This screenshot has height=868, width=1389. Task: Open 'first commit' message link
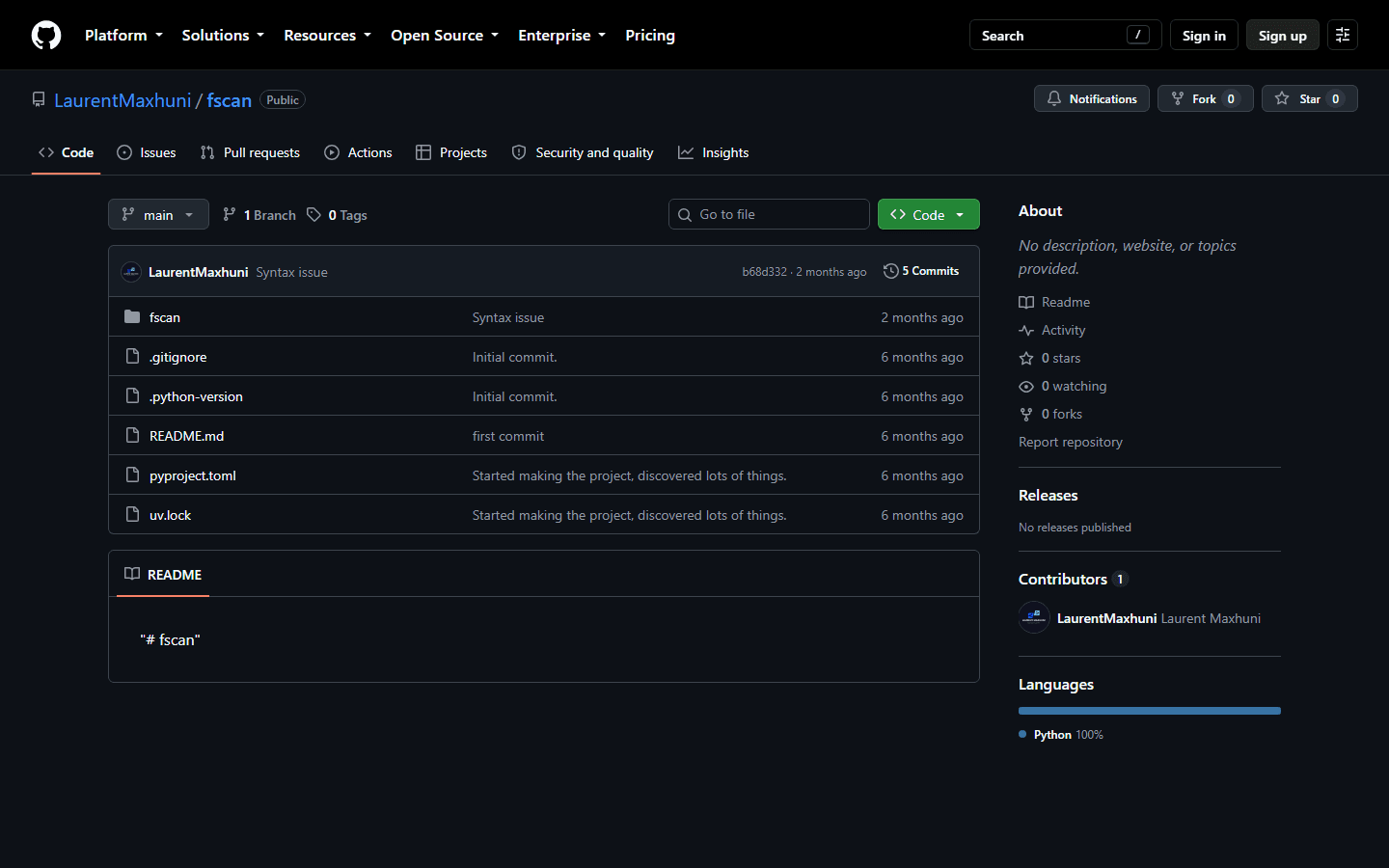tap(508, 436)
